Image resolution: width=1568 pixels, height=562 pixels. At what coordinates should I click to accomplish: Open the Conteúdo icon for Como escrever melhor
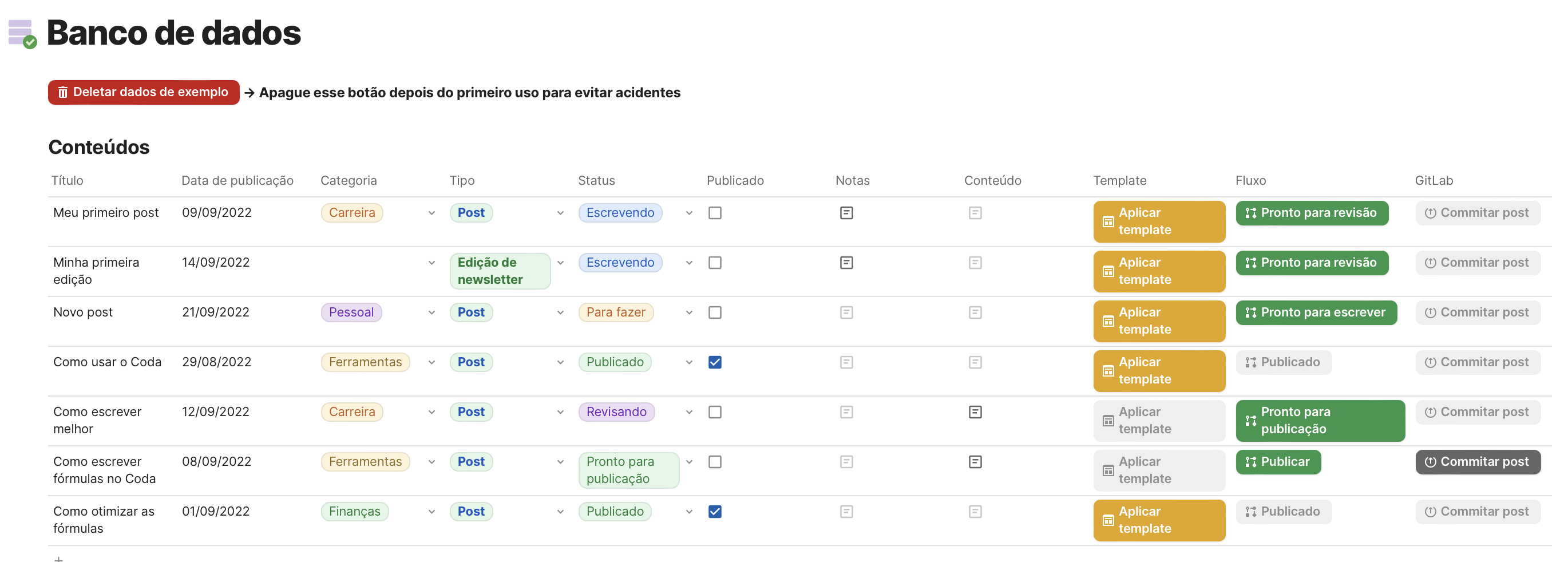point(976,411)
